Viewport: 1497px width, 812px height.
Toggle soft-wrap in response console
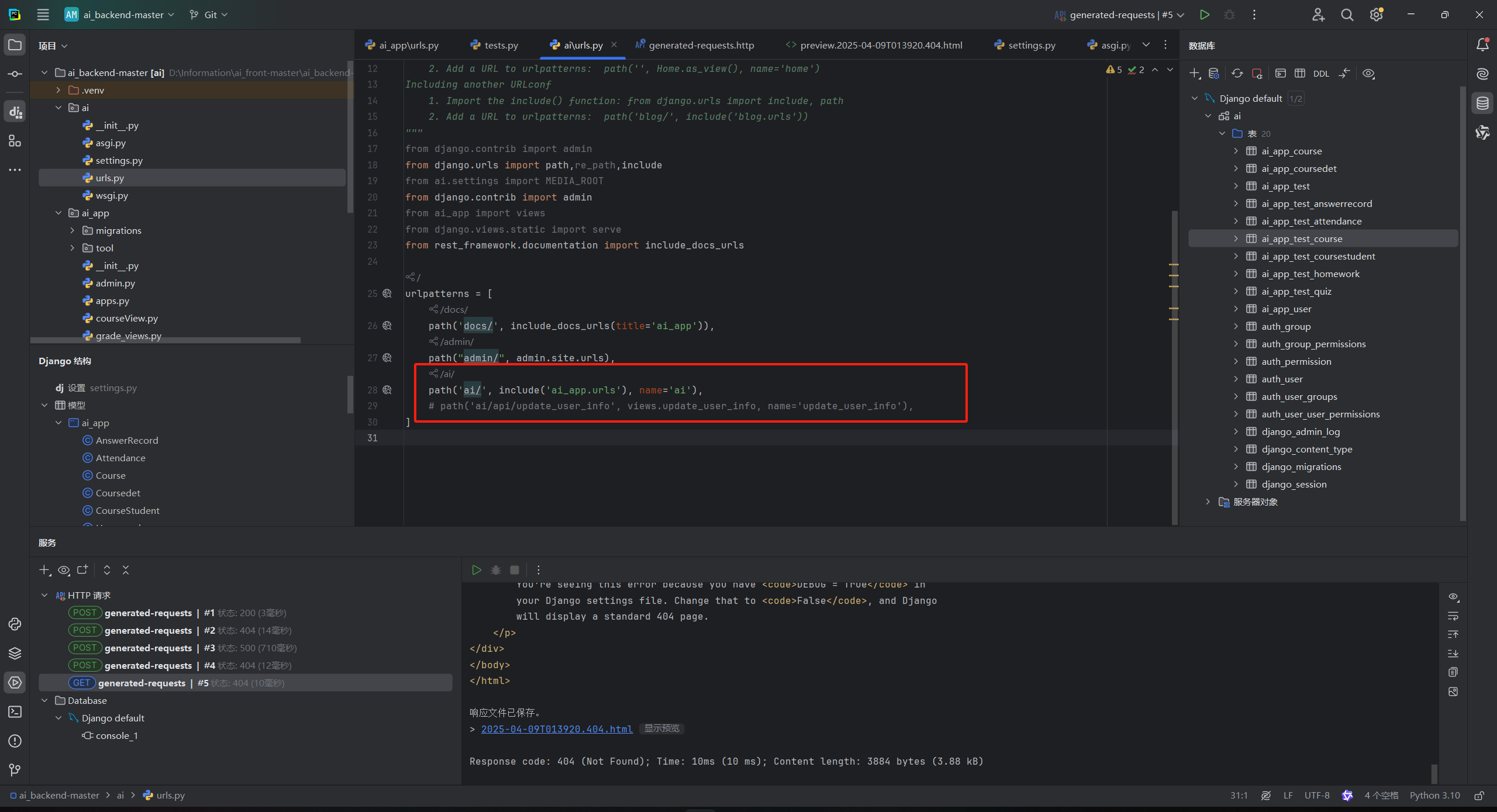[x=1453, y=616]
